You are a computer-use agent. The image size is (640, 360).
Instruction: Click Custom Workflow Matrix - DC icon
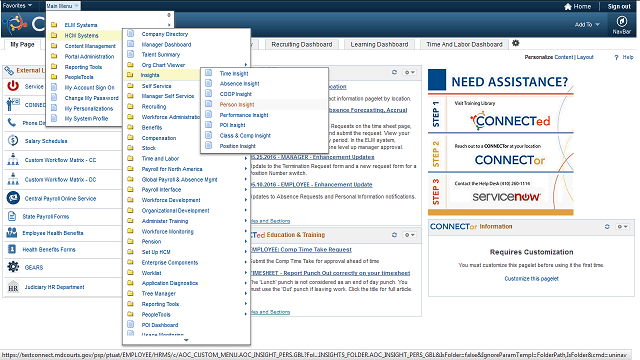13,179
